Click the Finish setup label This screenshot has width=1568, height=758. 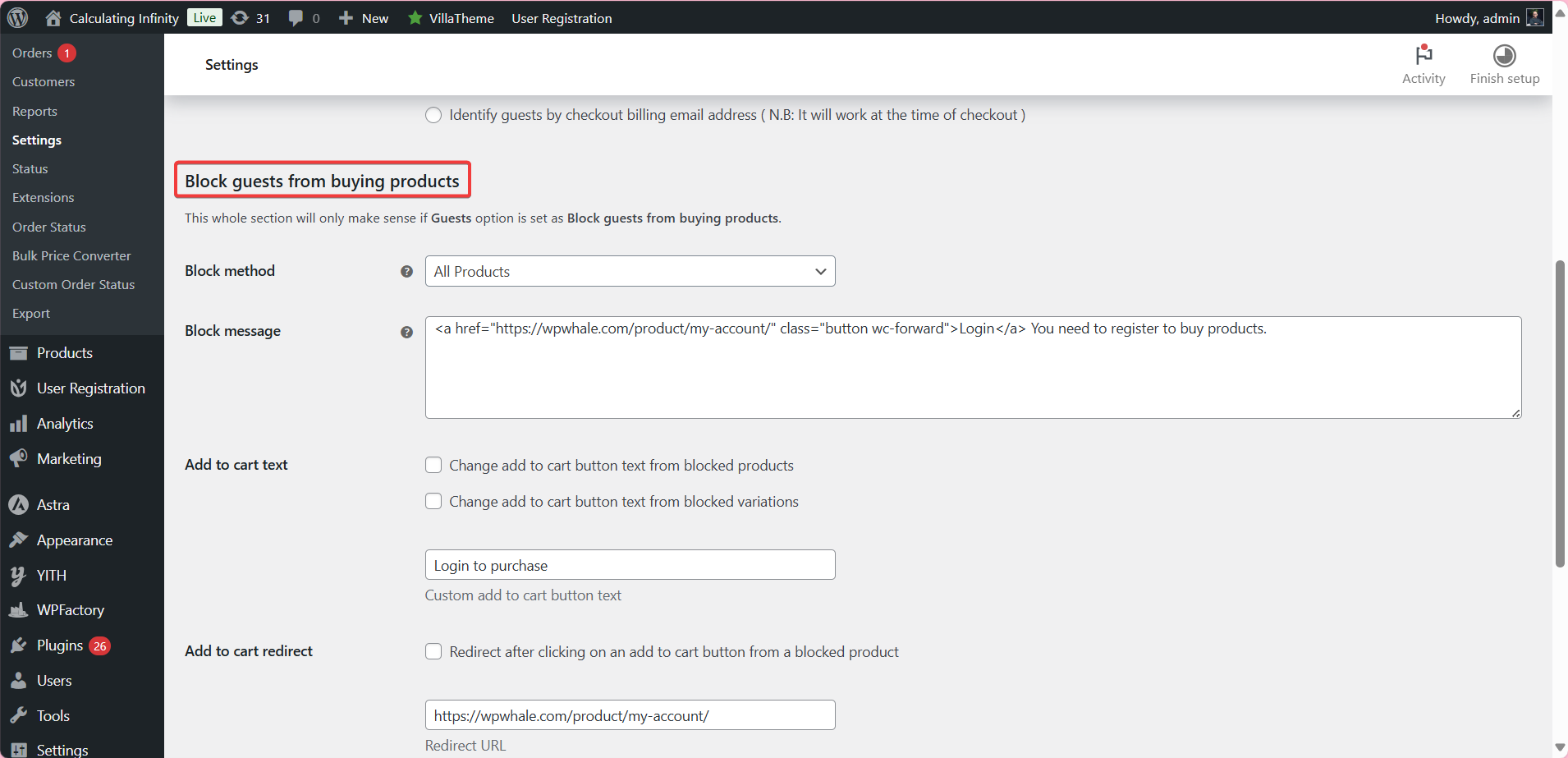[x=1504, y=78]
